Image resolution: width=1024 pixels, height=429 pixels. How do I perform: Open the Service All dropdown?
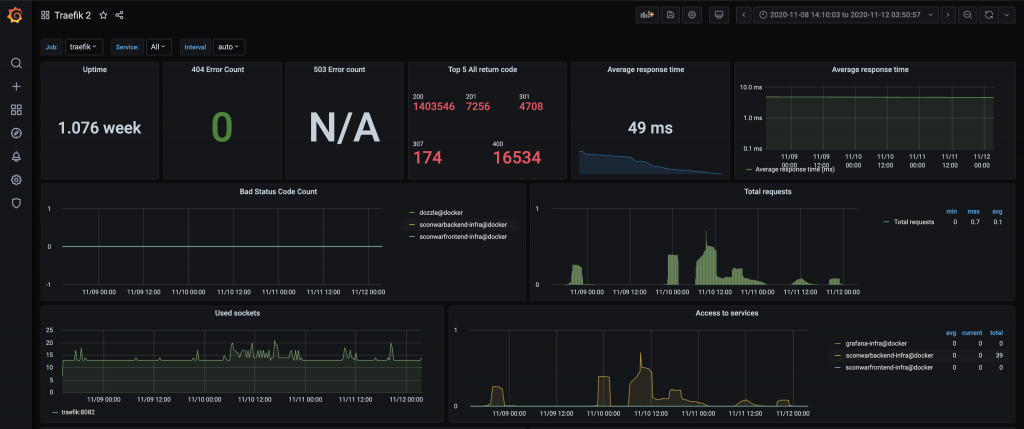pyautogui.click(x=158, y=47)
